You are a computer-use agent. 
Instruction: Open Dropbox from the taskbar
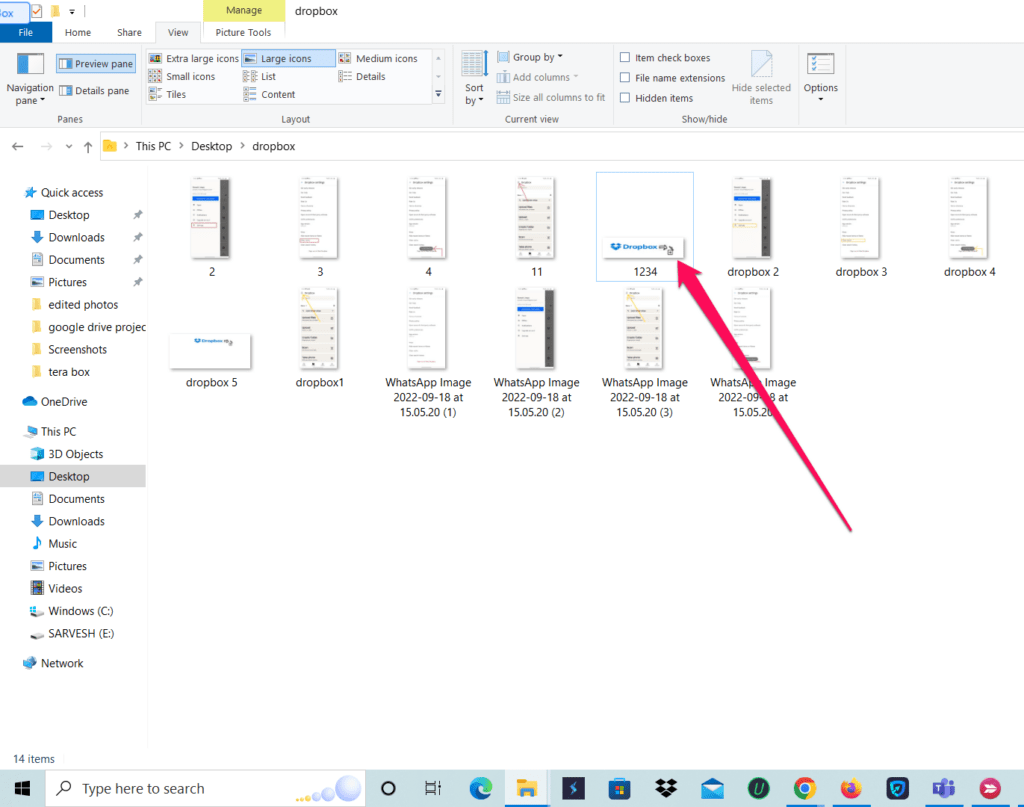pos(666,789)
